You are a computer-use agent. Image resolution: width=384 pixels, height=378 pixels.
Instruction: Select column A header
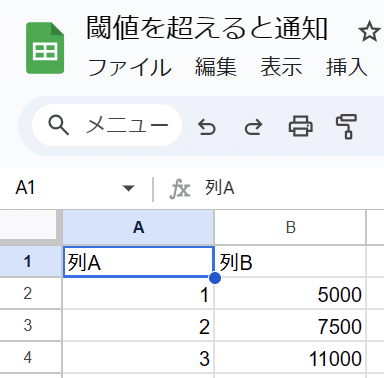click(138, 227)
